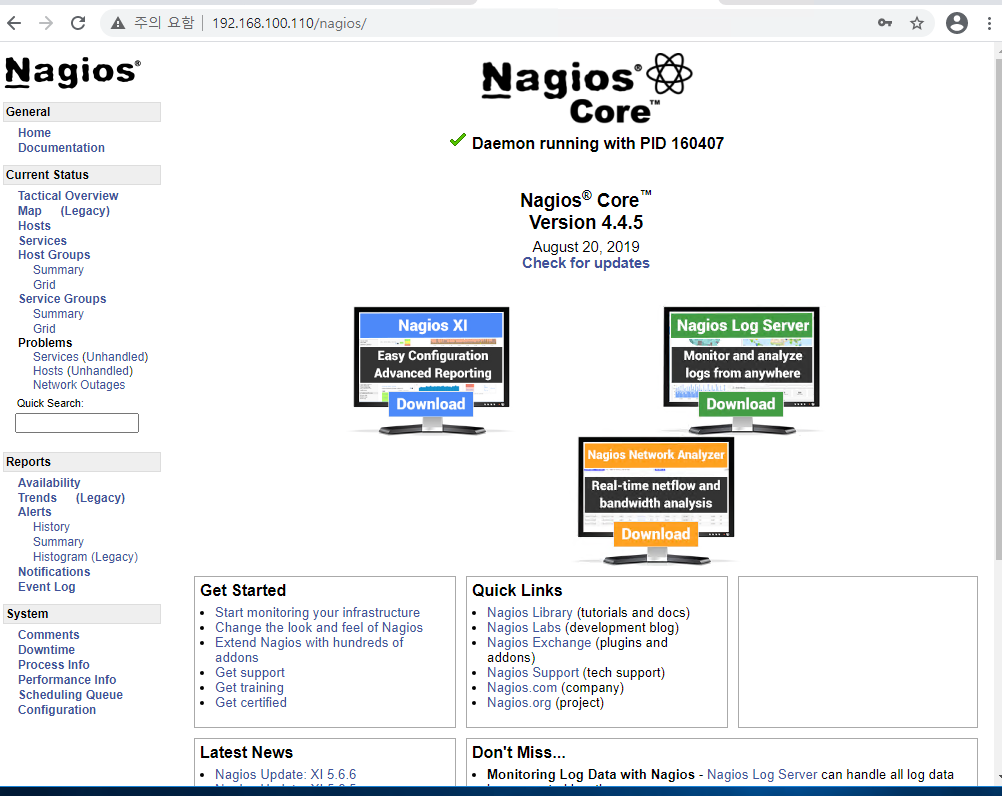Open the Availability report
1002x796 pixels.
tap(49, 483)
